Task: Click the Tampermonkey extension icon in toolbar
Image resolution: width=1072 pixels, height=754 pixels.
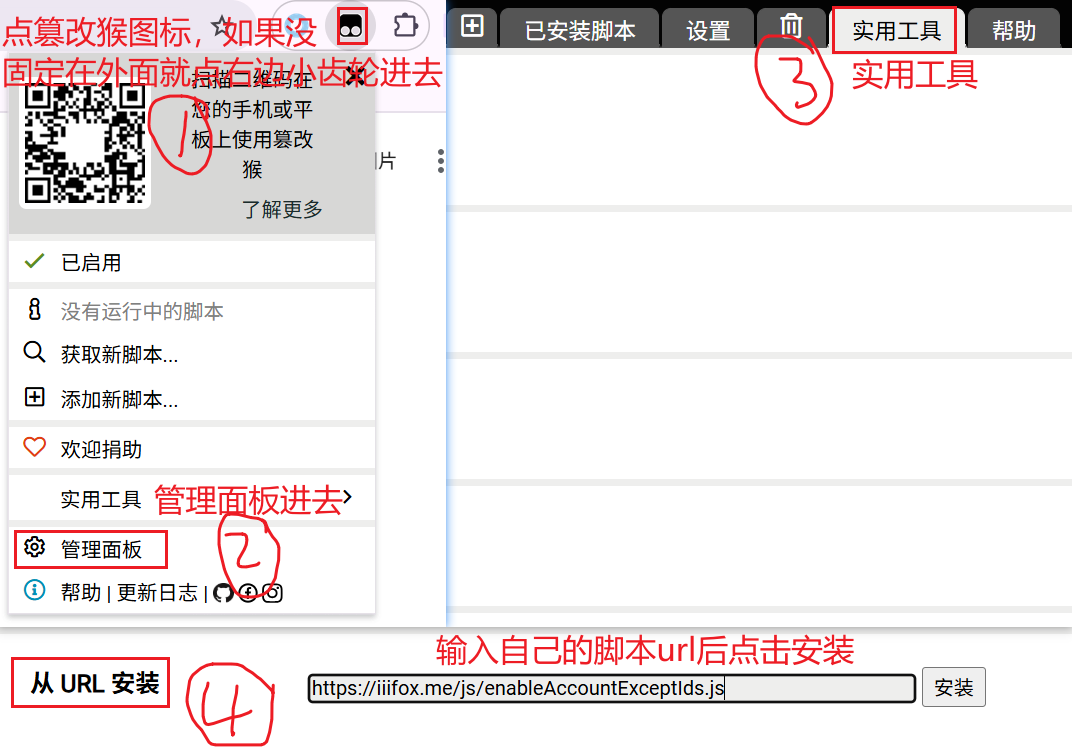Action: coord(352,26)
